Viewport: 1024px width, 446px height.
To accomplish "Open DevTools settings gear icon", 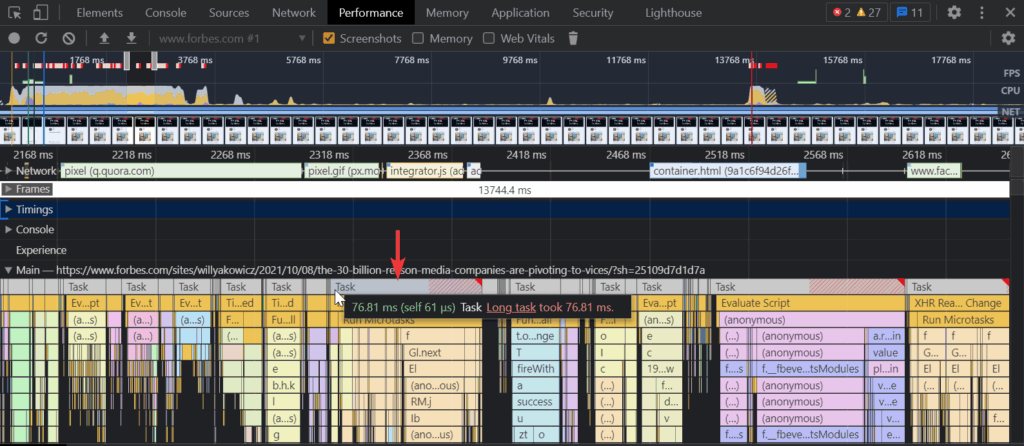I will tap(954, 12).
